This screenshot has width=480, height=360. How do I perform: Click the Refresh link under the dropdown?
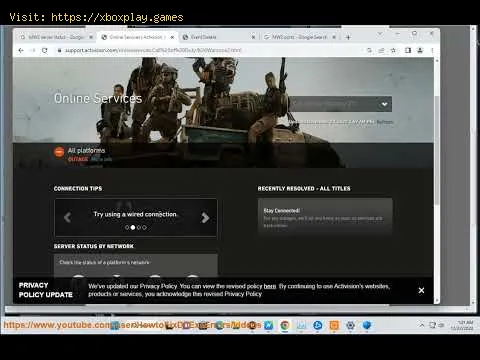click(385, 122)
